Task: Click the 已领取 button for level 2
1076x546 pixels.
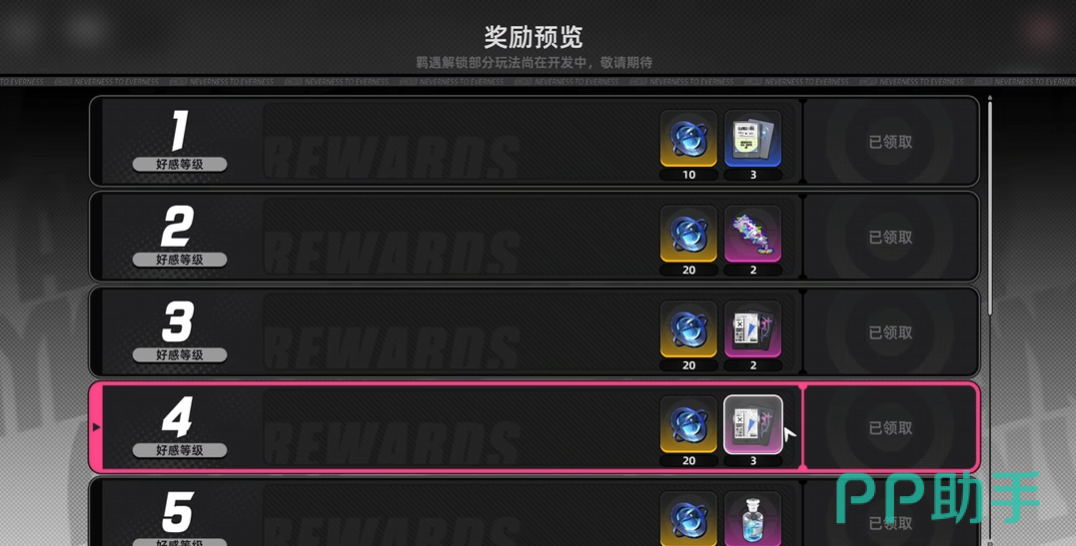Action: click(x=891, y=237)
